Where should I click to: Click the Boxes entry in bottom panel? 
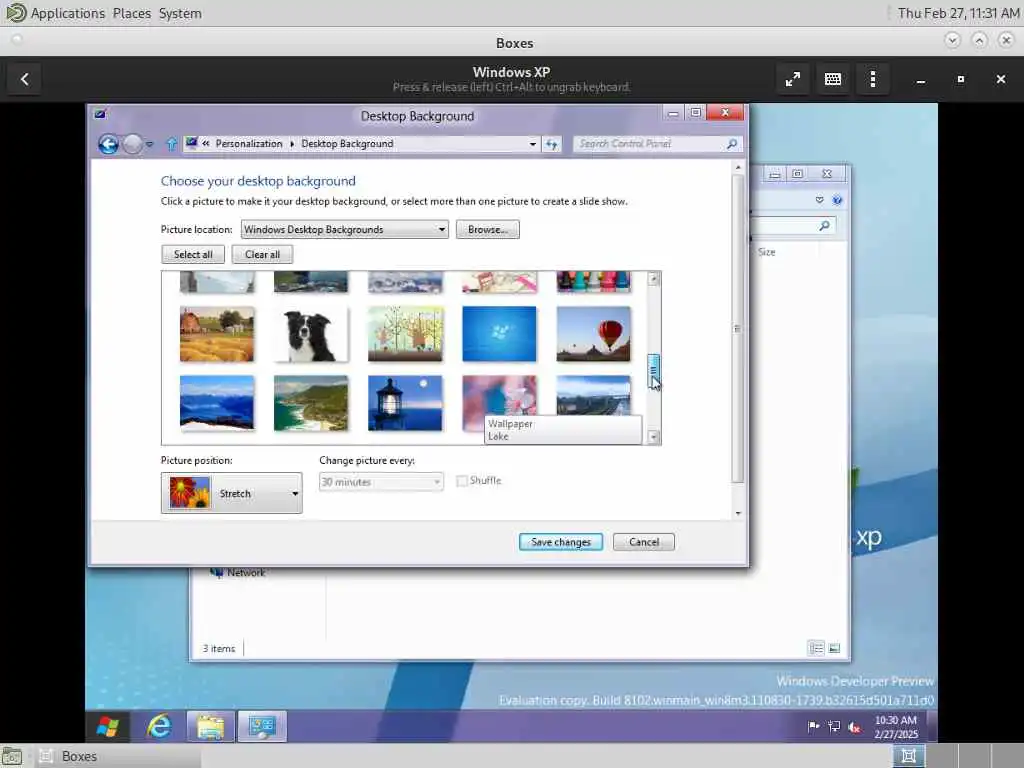(118, 756)
